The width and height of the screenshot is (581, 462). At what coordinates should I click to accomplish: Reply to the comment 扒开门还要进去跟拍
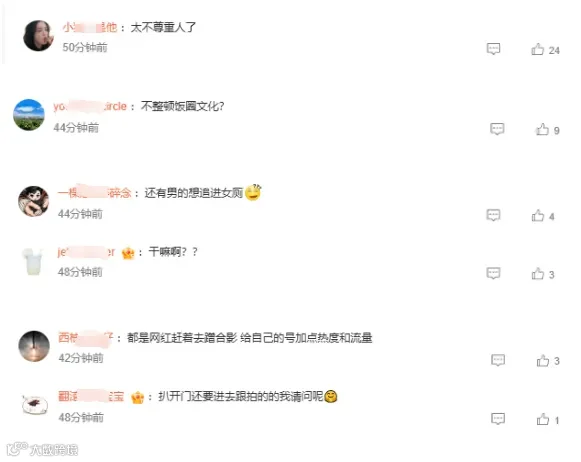pos(498,419)
